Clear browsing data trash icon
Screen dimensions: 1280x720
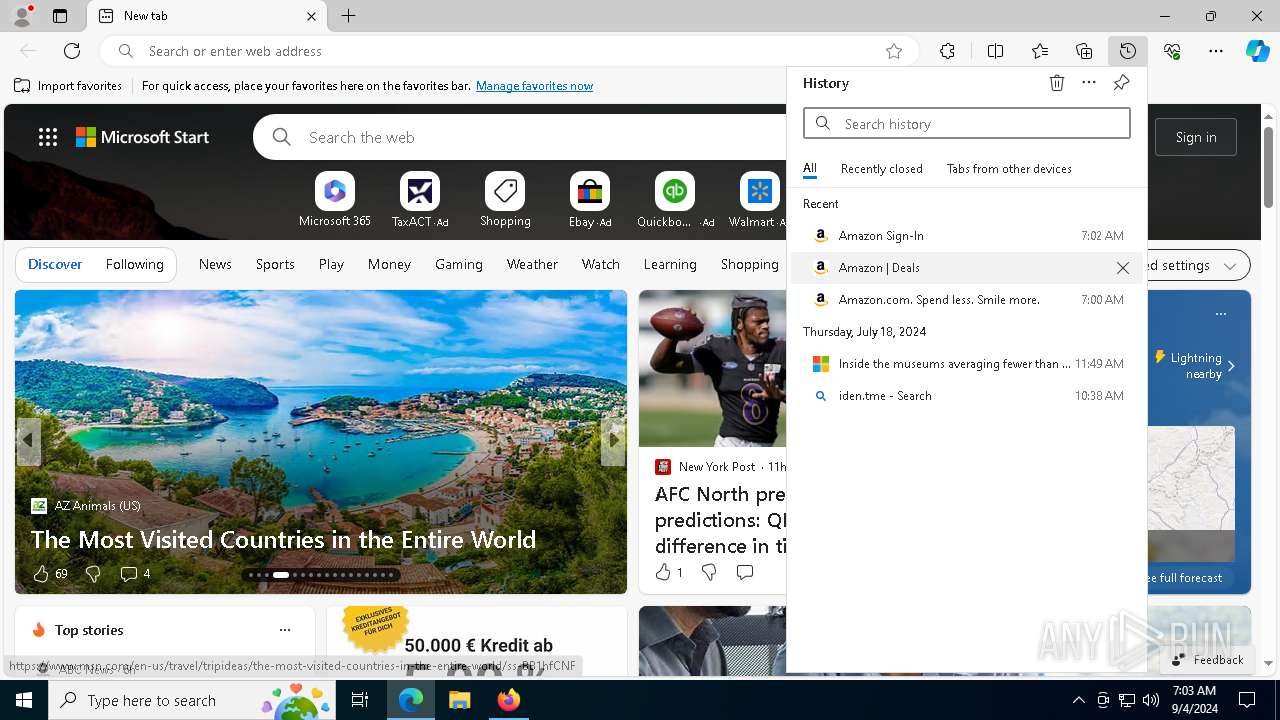pos(1057,83)
